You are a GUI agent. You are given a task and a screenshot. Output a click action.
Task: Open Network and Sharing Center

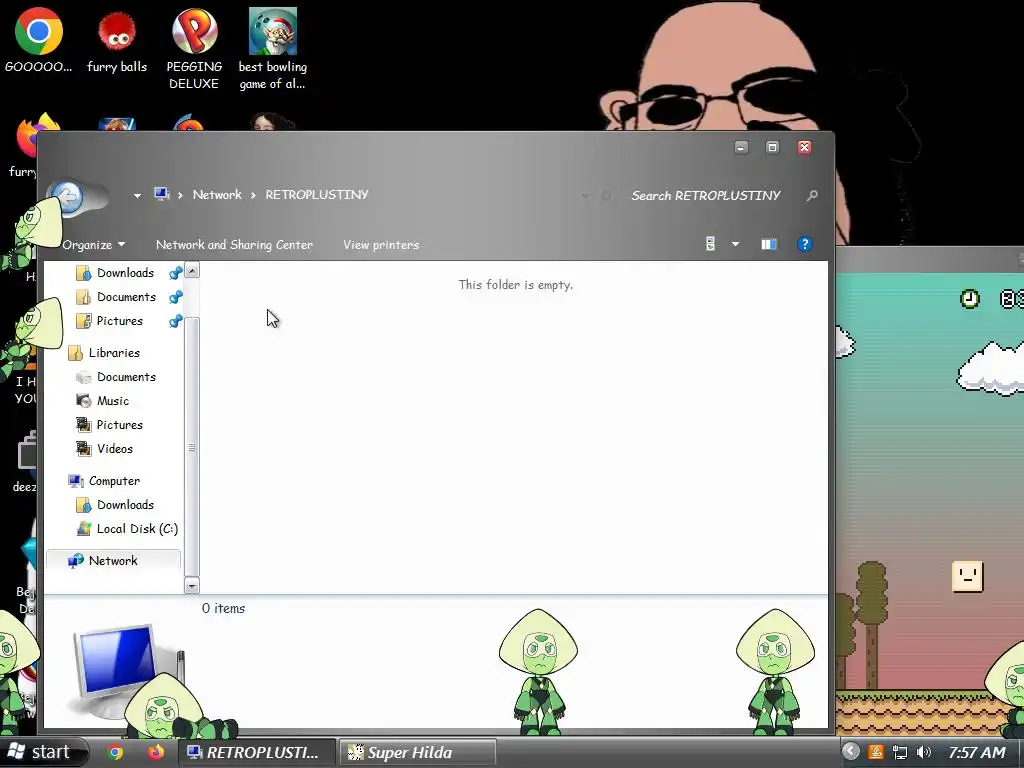(234, 245)
